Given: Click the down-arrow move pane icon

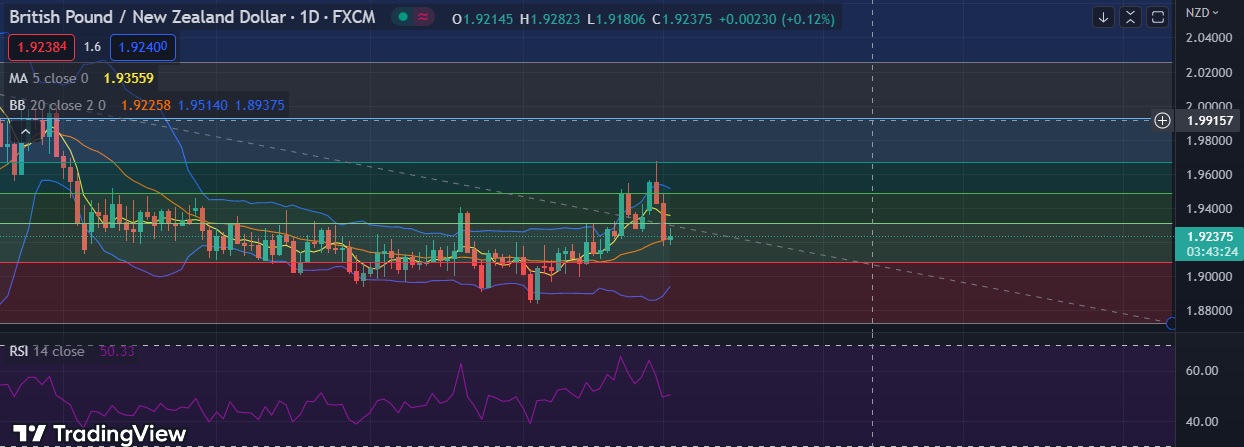Looking at the screenshot, I should coord(1103,17).
